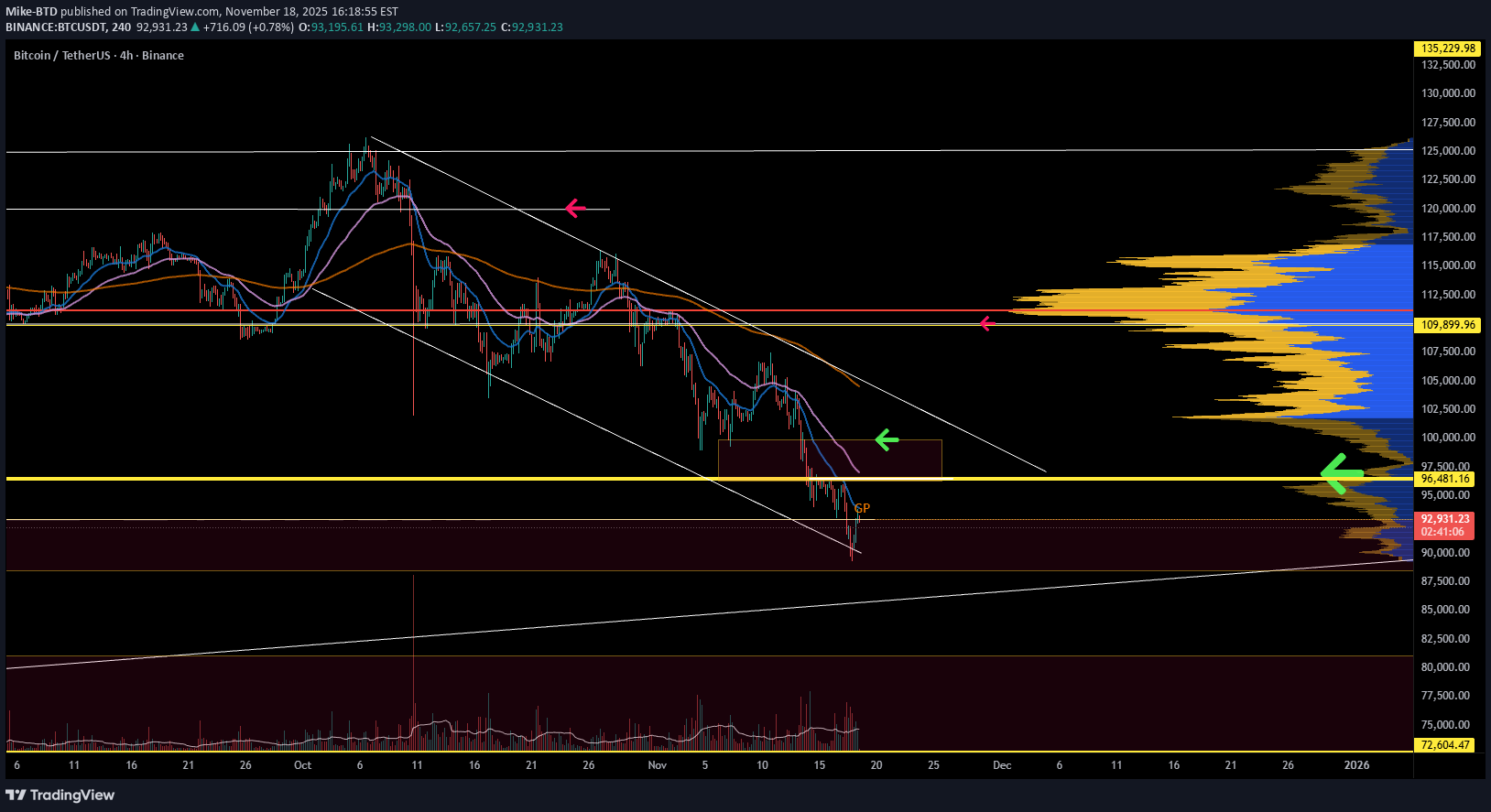Click the small green arrow above the rectangle
The width and height of the screenshot is (1491, 812).
887,440
